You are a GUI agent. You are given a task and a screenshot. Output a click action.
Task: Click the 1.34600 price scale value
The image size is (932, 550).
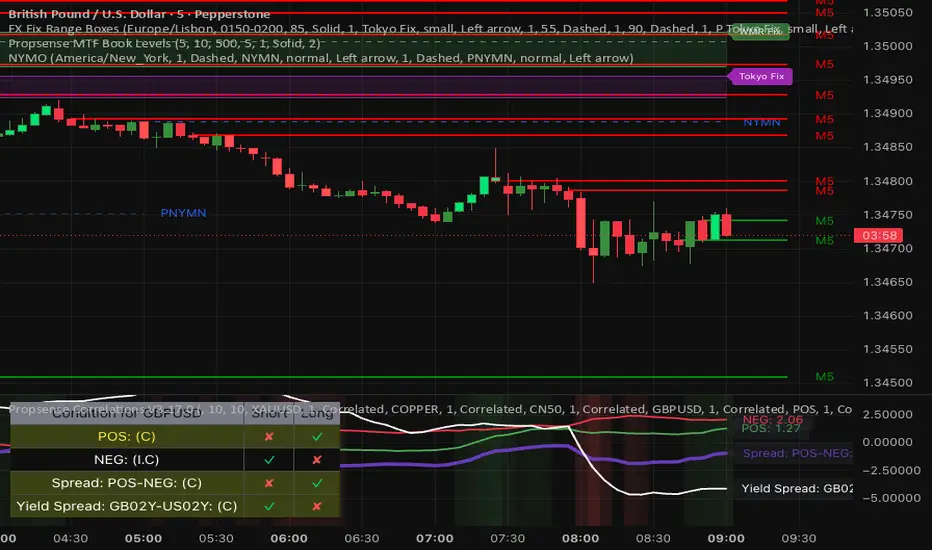click(x=887, y=316)
